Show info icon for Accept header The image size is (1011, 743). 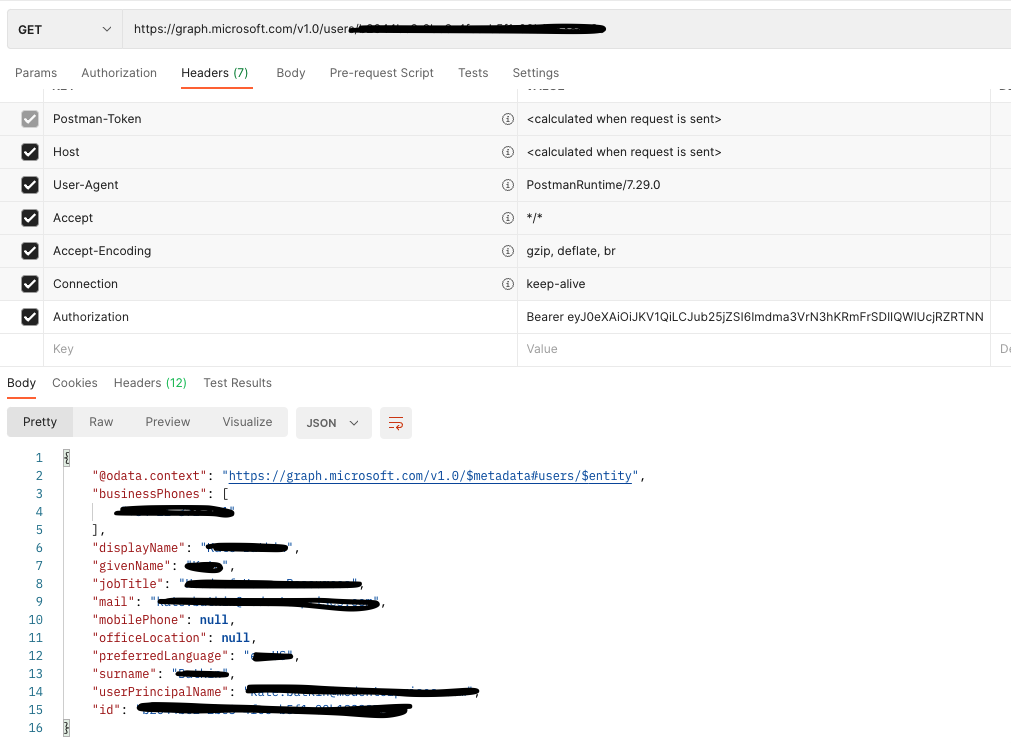(508, 218)
